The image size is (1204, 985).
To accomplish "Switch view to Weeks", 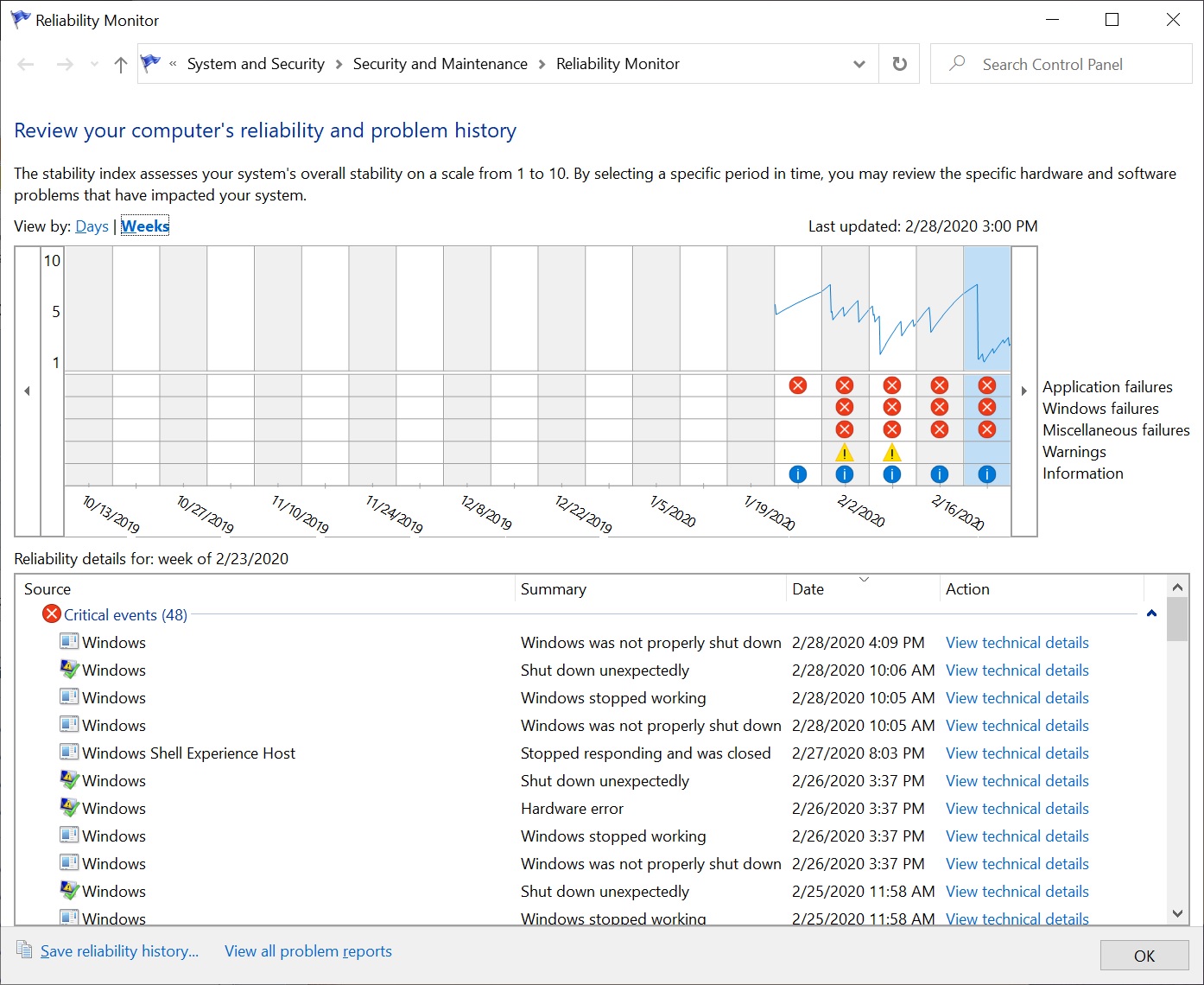I will click(145, 226).
